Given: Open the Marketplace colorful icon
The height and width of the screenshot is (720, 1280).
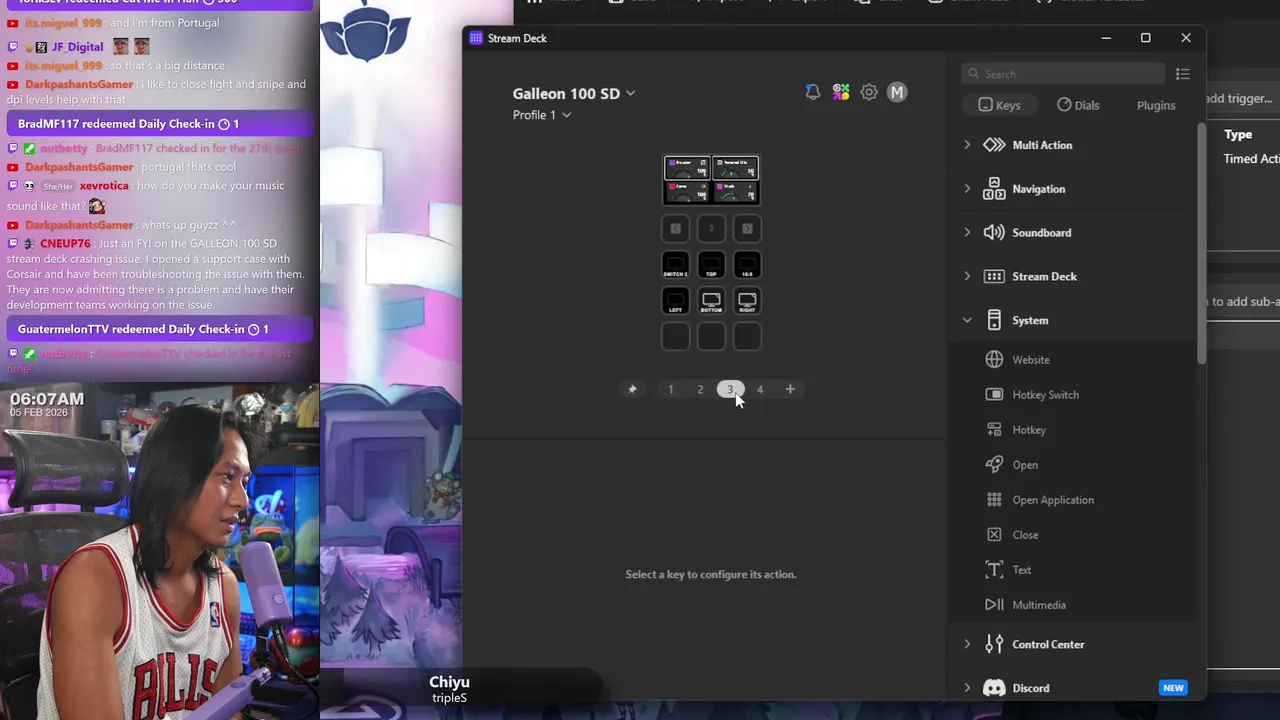Looking at the screenshot, I should 841,92.
